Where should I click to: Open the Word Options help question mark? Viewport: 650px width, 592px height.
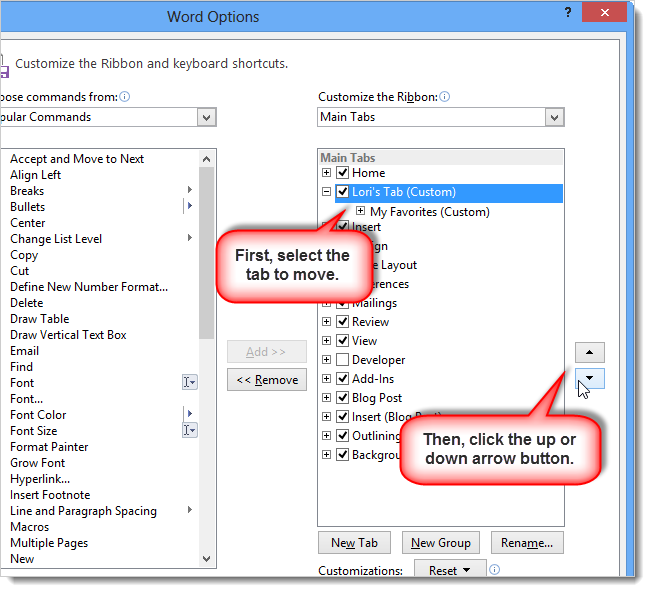(x=568, y=12)
